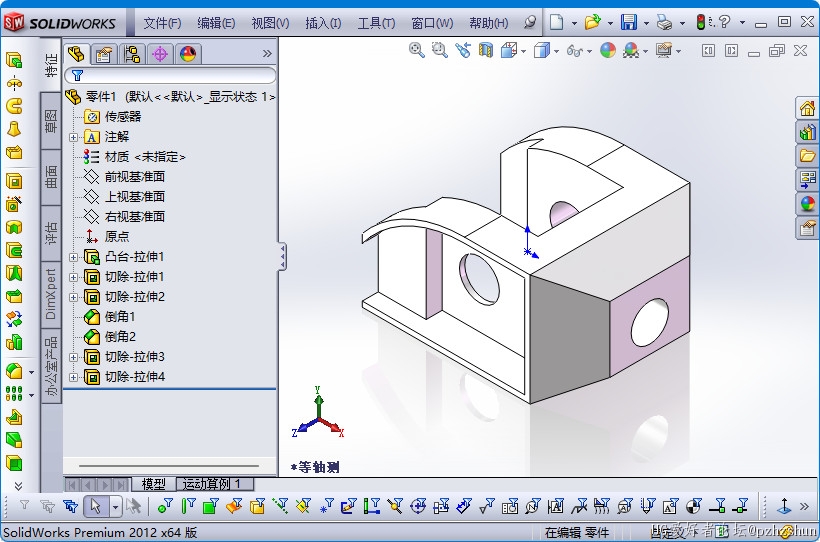Click the Rebuild traffic light icon

[x=701, y=22]
